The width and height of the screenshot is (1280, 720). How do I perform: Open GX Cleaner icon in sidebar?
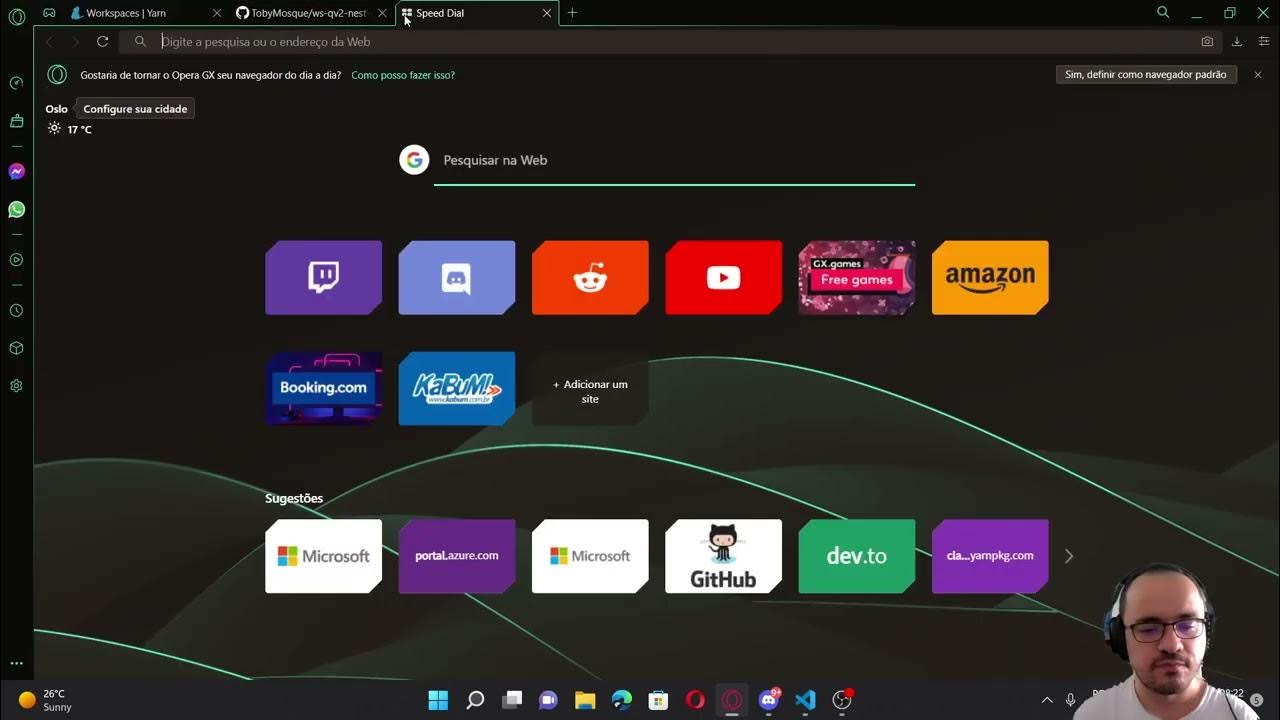[16, 121]
